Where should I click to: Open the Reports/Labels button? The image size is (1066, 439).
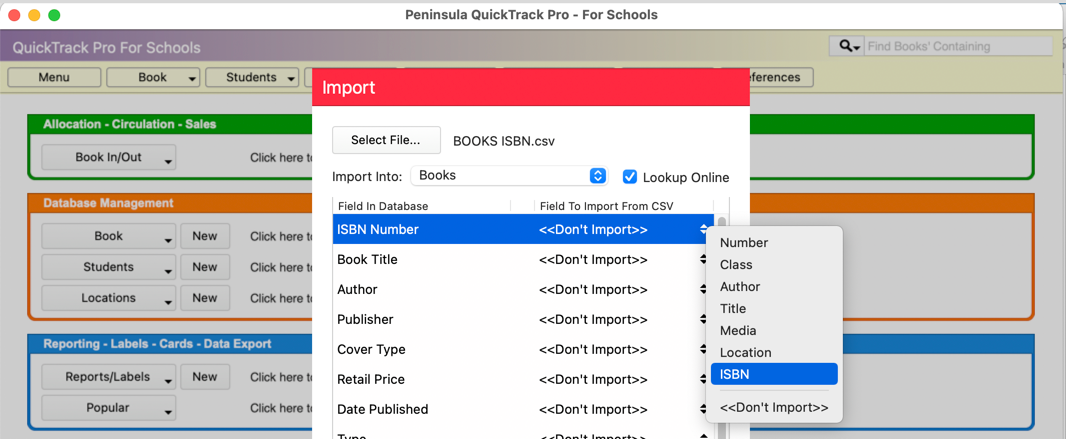coord(109,376)
